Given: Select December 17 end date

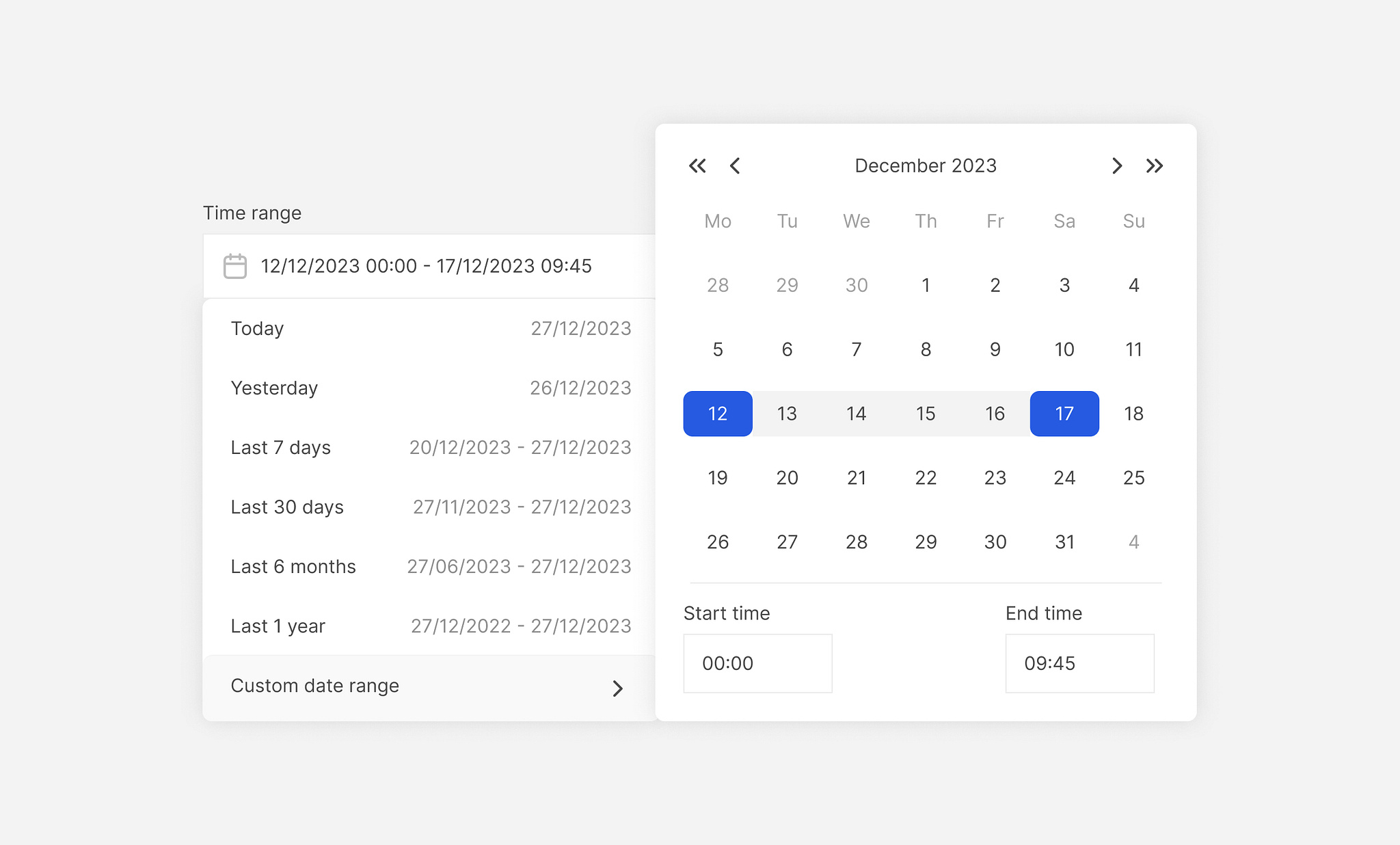Looking at the screenshot, I should [1064, 414].
